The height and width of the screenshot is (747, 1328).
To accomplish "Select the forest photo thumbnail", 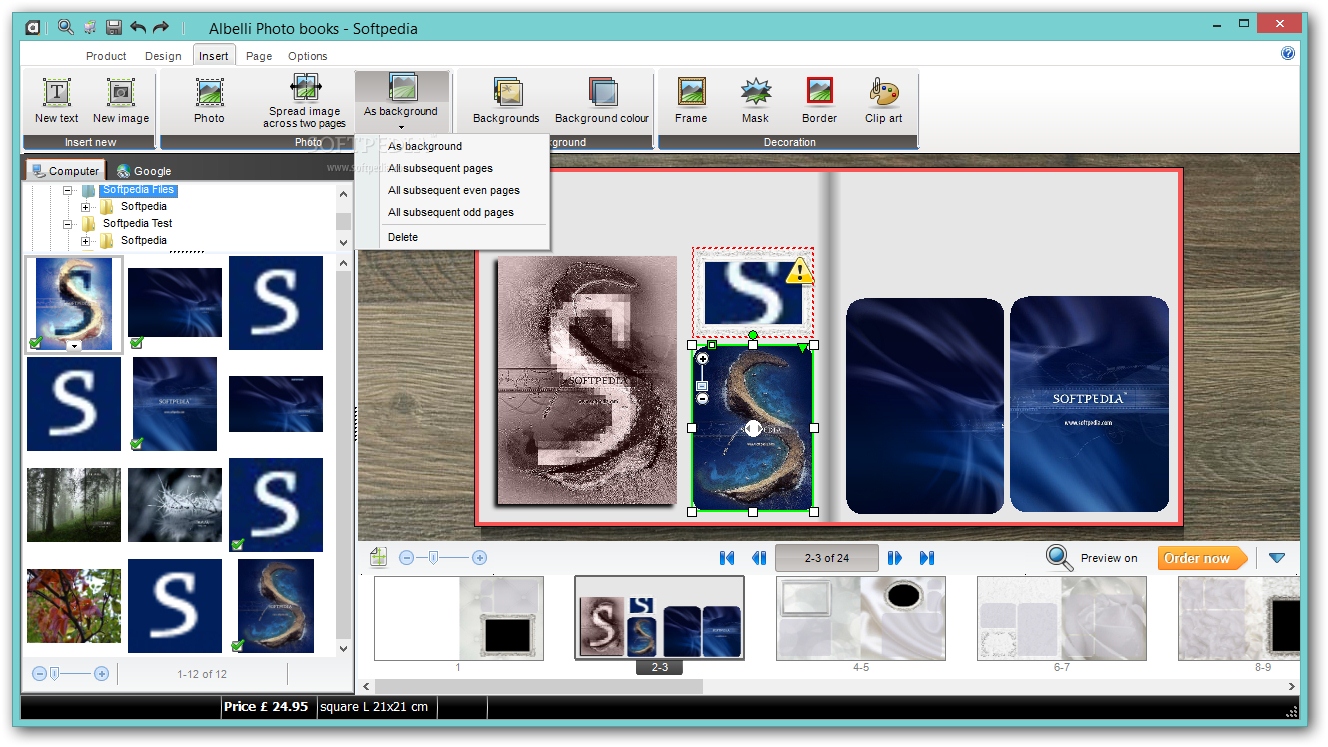I will [x=74, y=505].
